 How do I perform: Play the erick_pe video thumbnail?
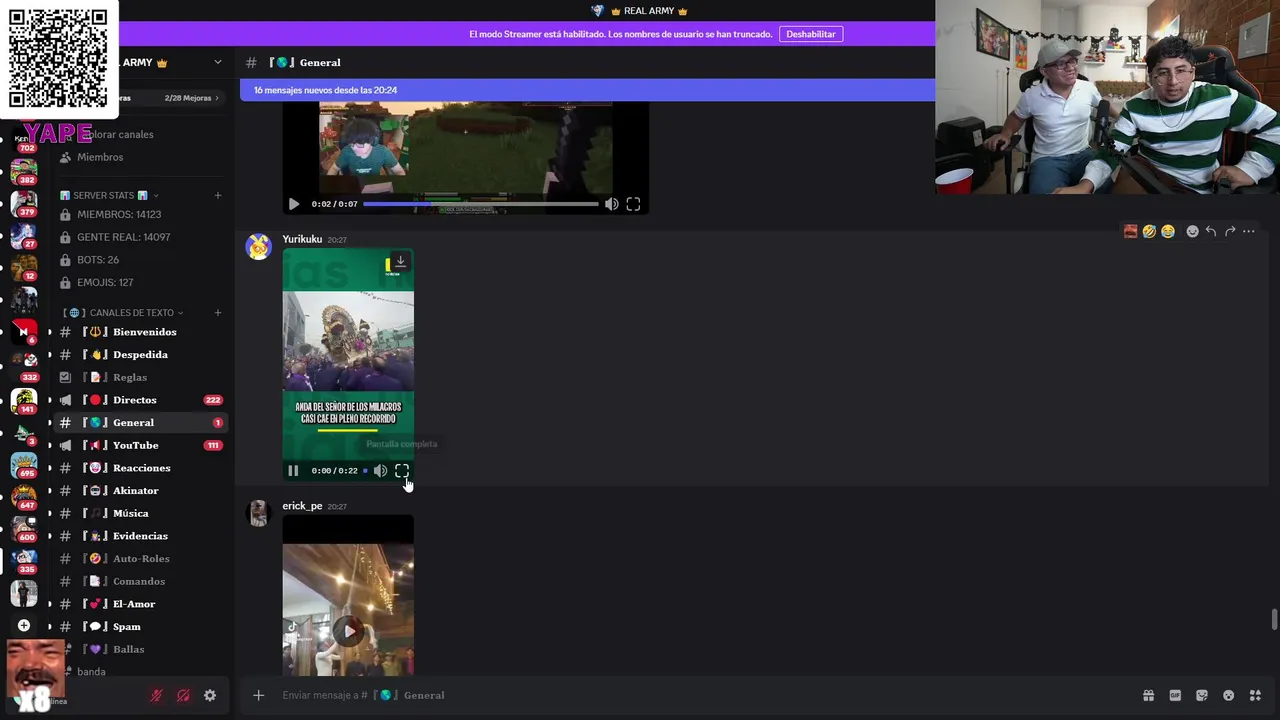348,631
